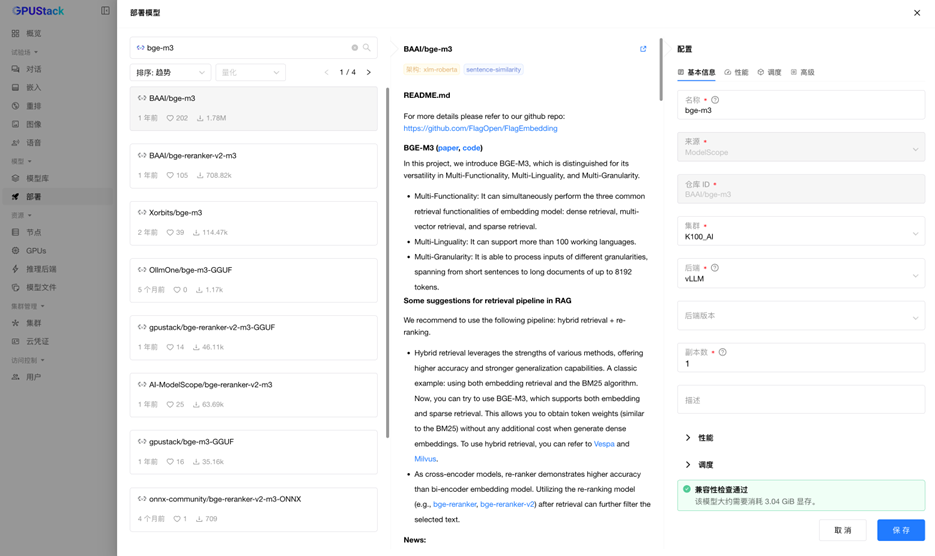This screenshot has width=935, height=556.
Task: Open 语音 audio icon in sidebar
Action: coord(16,143)
